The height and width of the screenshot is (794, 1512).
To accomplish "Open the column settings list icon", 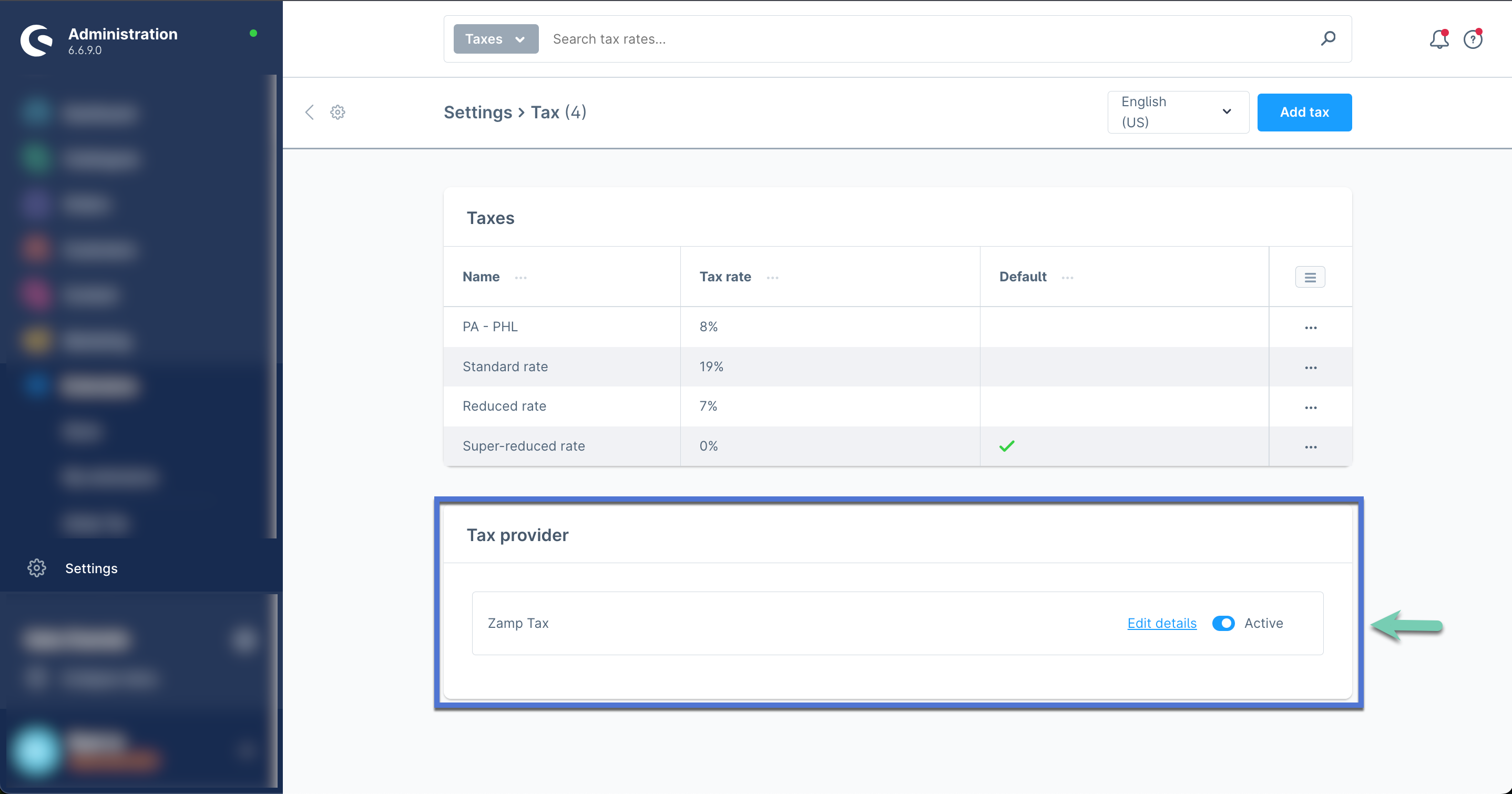I will tap(1310, 277).
